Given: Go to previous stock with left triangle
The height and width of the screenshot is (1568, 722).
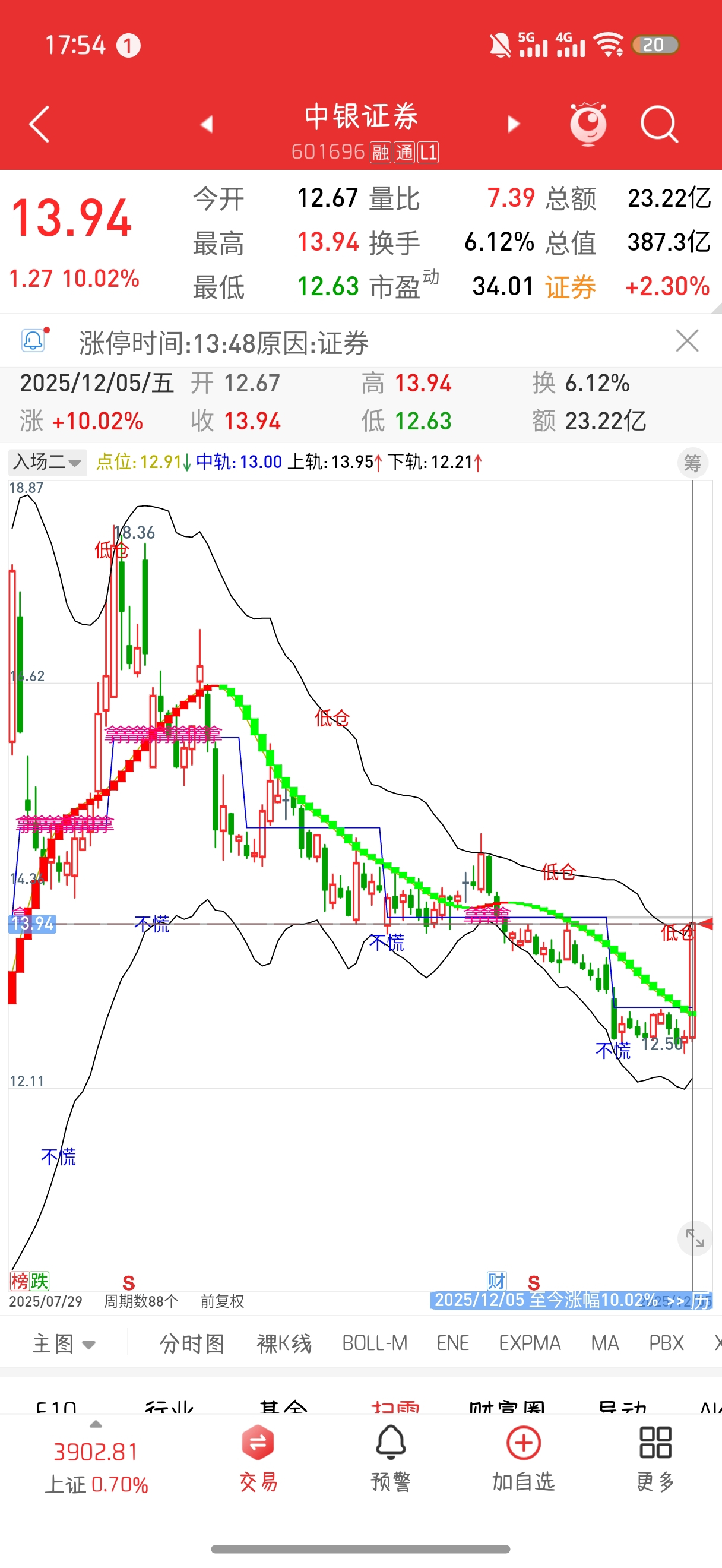Looking at the screenshot, I should tap(207, 124).
